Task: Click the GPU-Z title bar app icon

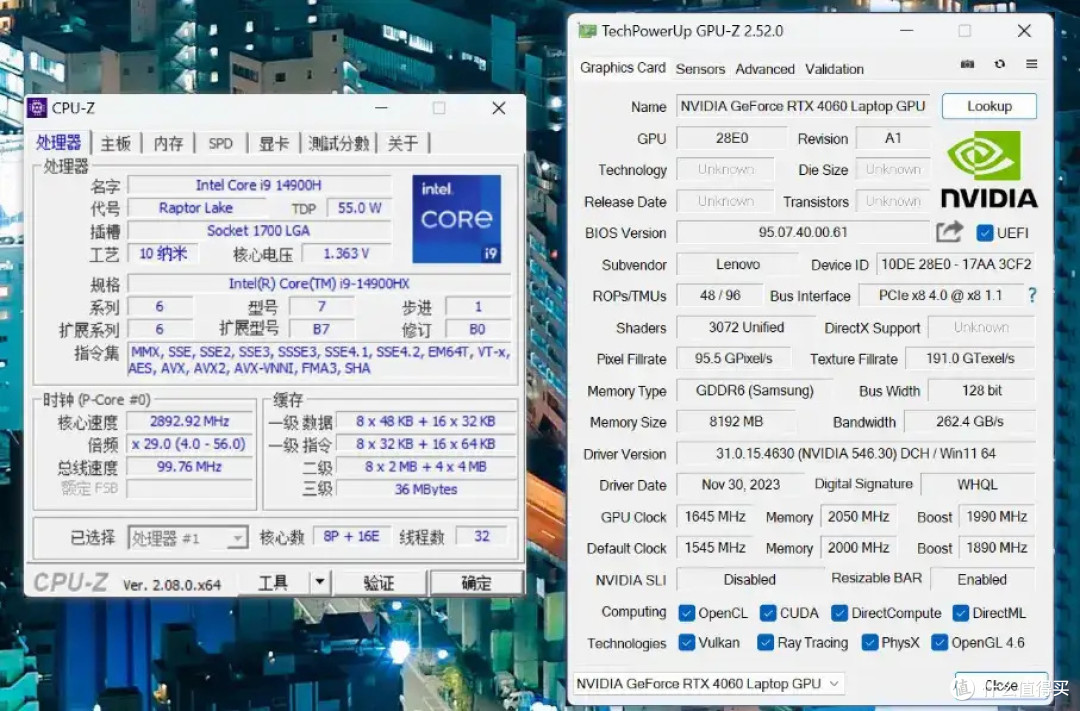Action: (x=587, y=31)
